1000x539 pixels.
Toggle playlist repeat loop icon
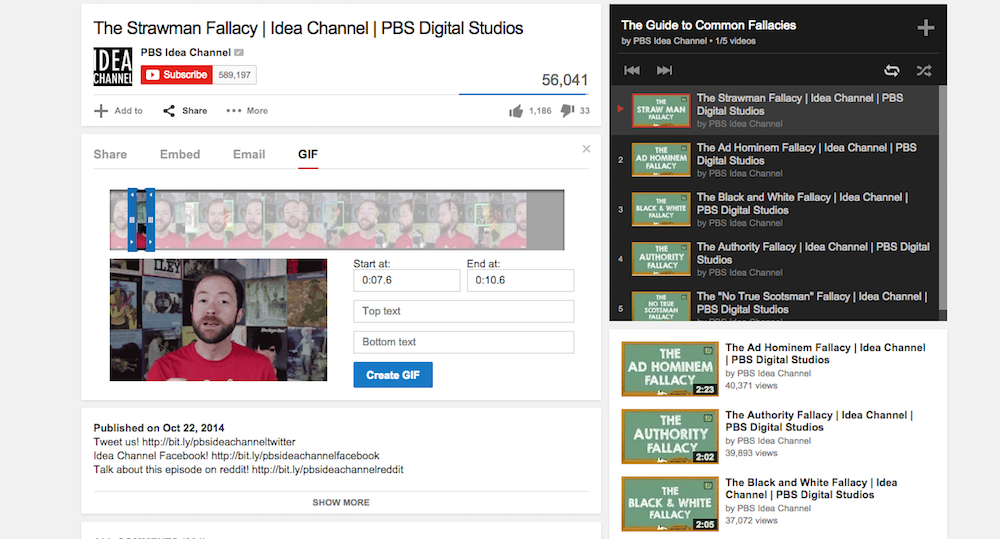point(891,70)
